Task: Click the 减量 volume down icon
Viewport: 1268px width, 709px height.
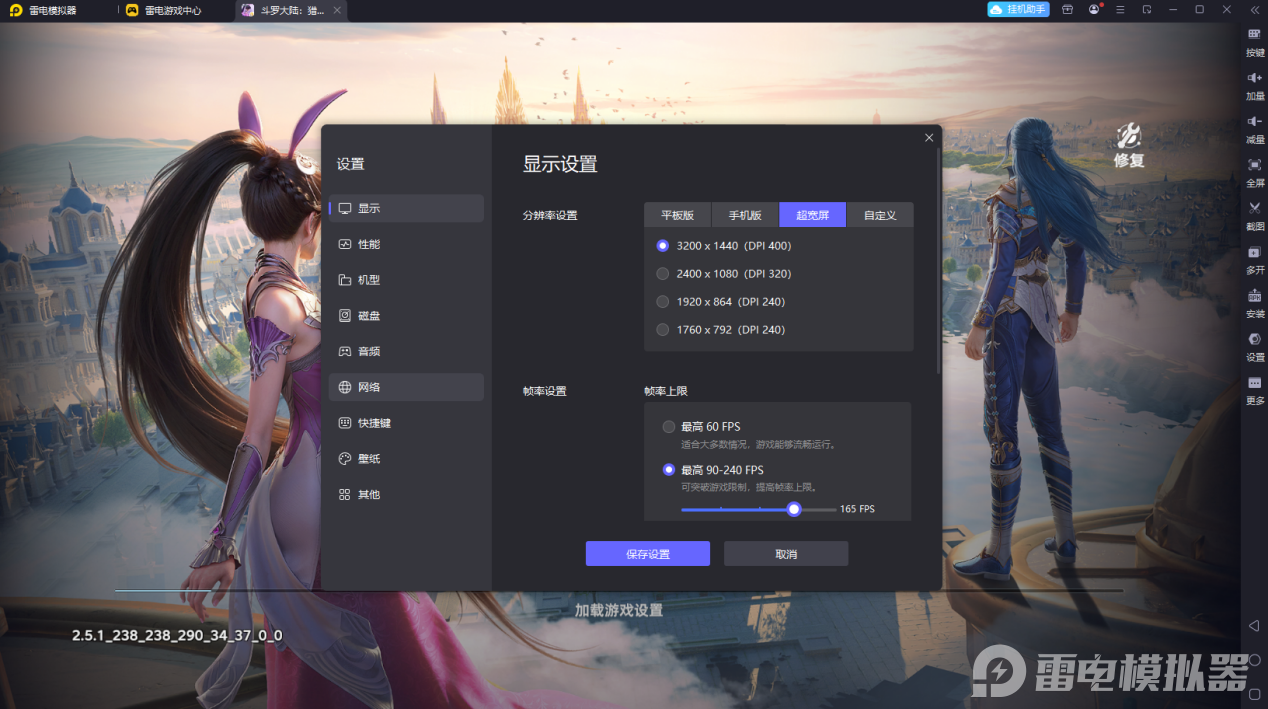Action: click(1254, 121)
